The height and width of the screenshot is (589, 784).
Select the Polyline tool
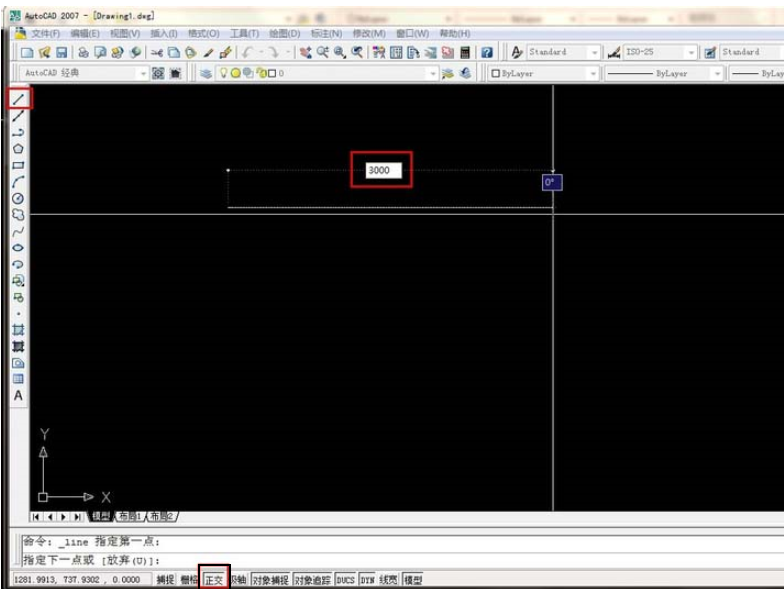click(18, 132)
